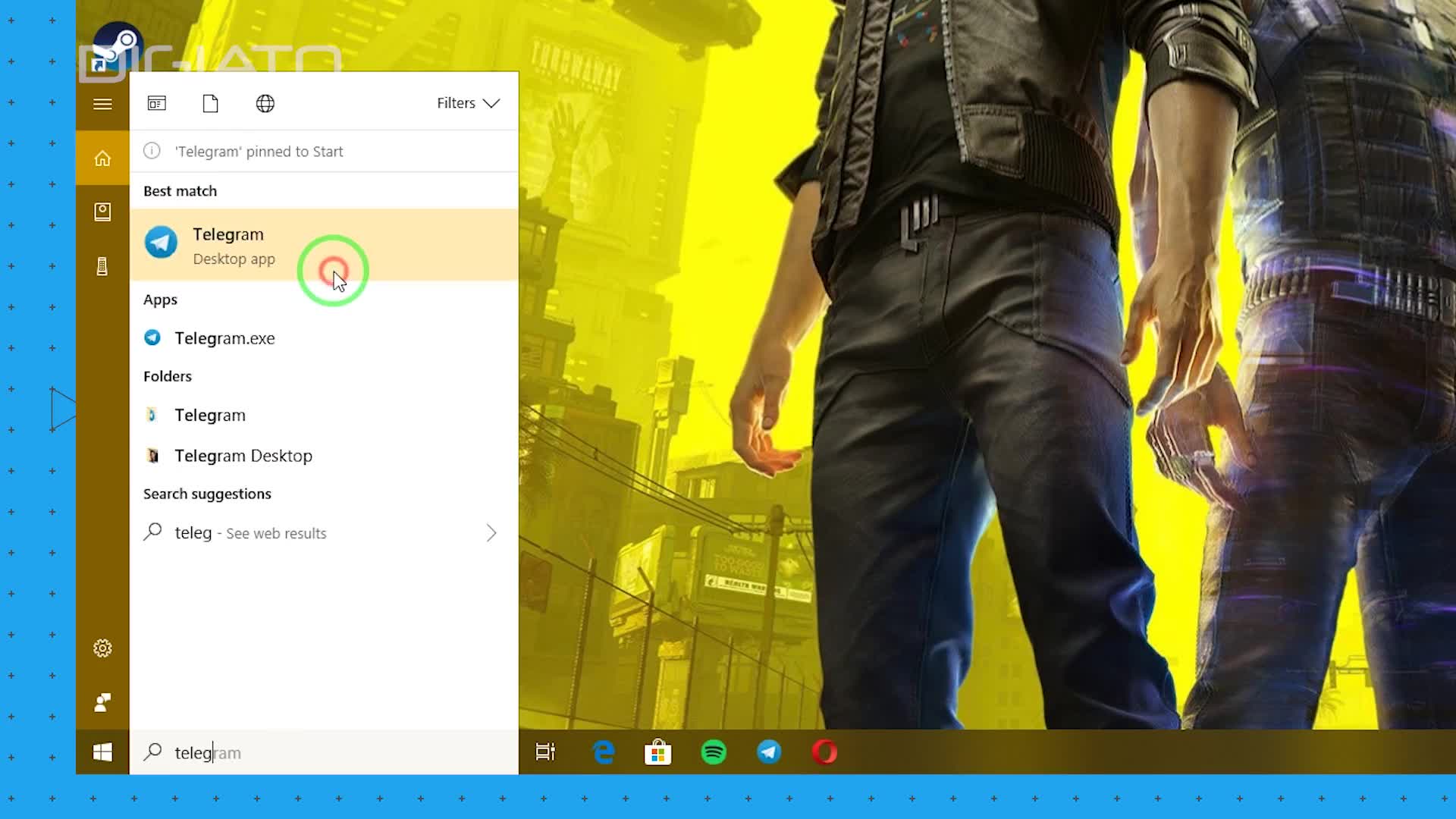The width and height of the screenshot is (1456, 819).
Task: Filter search results by Apps icon
Action: coord(157,103)
